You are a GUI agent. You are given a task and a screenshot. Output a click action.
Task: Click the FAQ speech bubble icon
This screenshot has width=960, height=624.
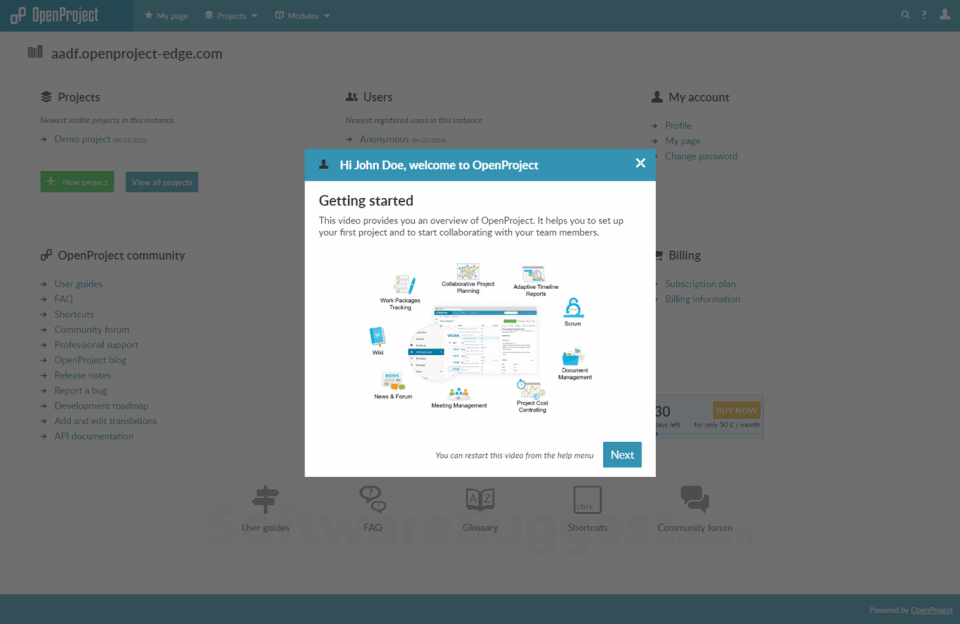(372, 498)
